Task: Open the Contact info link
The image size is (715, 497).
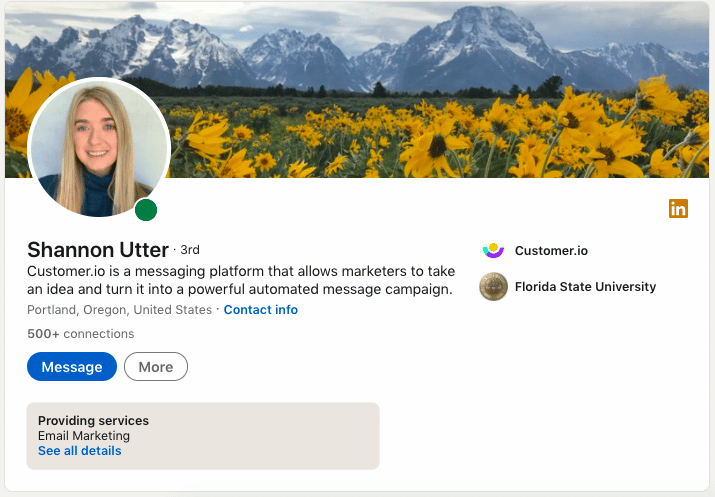Action: coord(260,310)
